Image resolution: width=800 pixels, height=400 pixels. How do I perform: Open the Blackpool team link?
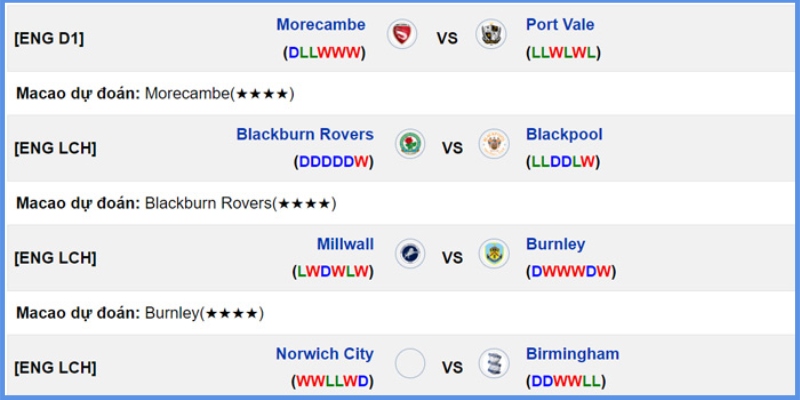pyautogui.click(x=564, y=134)
